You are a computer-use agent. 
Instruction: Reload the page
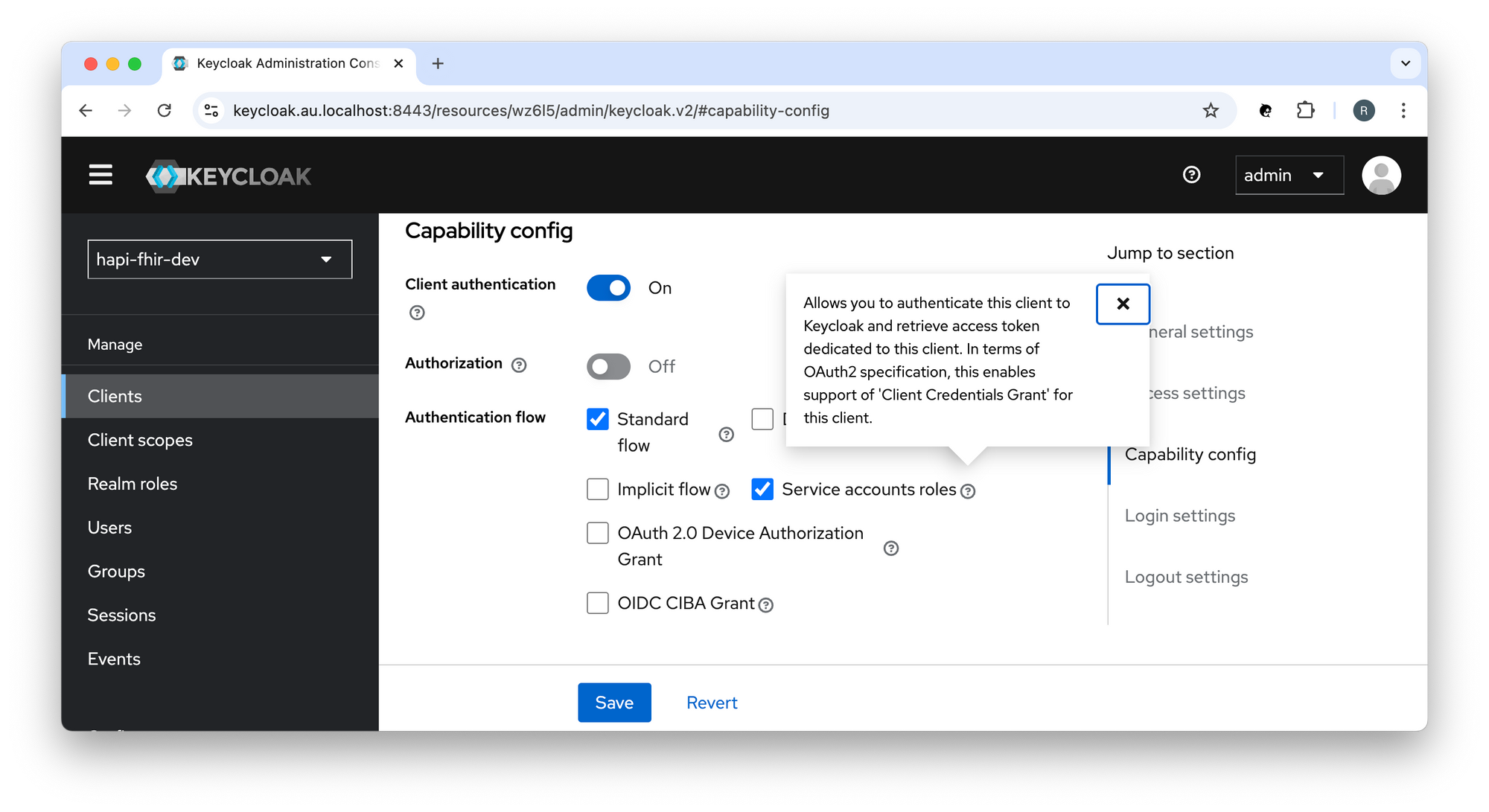click(165, 111)
